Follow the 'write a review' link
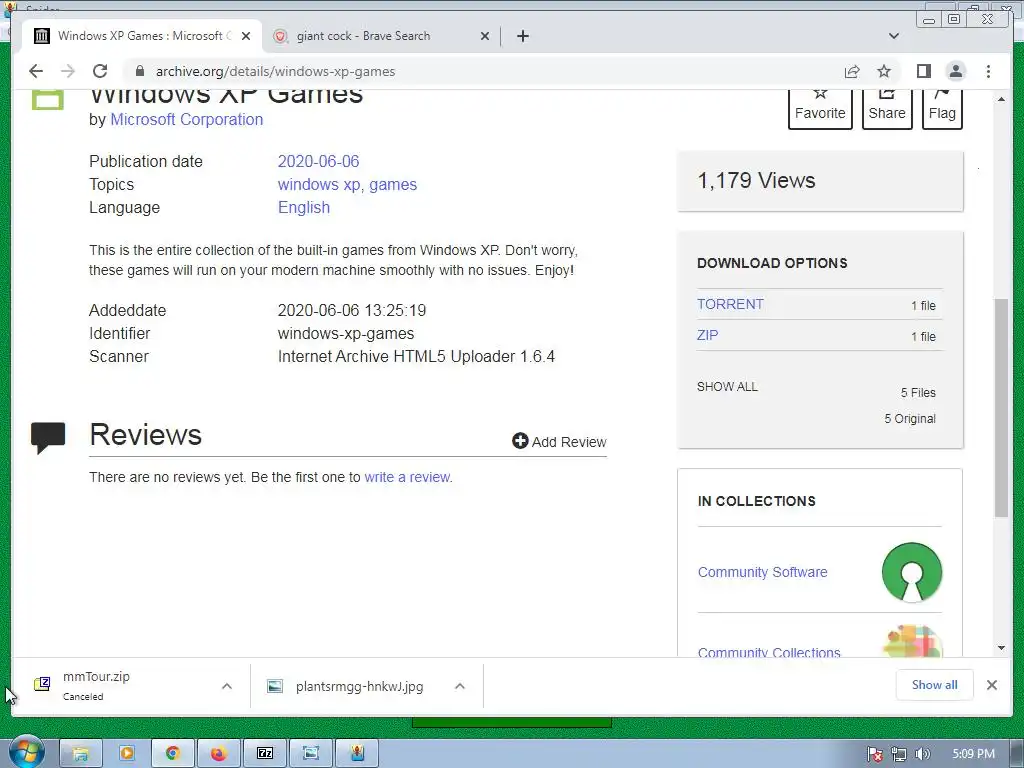Screen dimensions: 1024x768 (x=408, y=477)
